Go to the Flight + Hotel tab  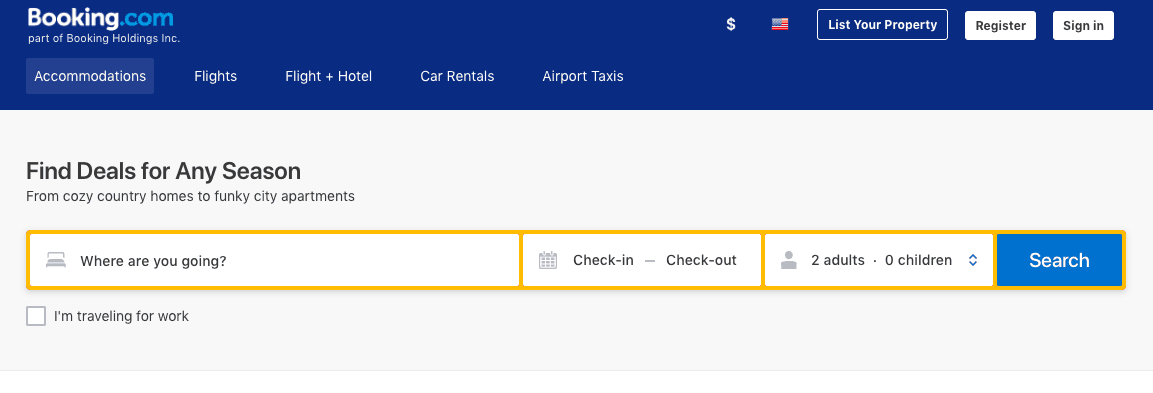pos(329,76)
